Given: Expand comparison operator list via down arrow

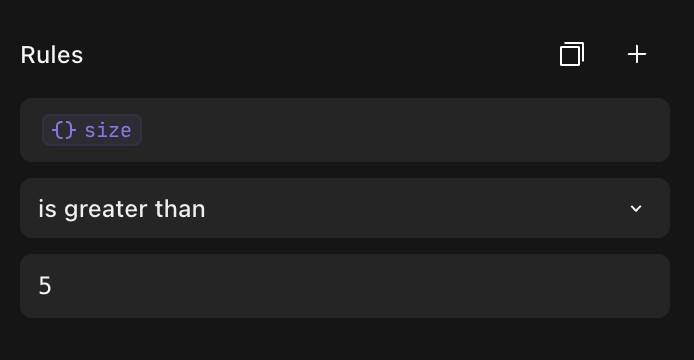Looking at the screenshot, I should pyautogui.click(x=636, y=209).
